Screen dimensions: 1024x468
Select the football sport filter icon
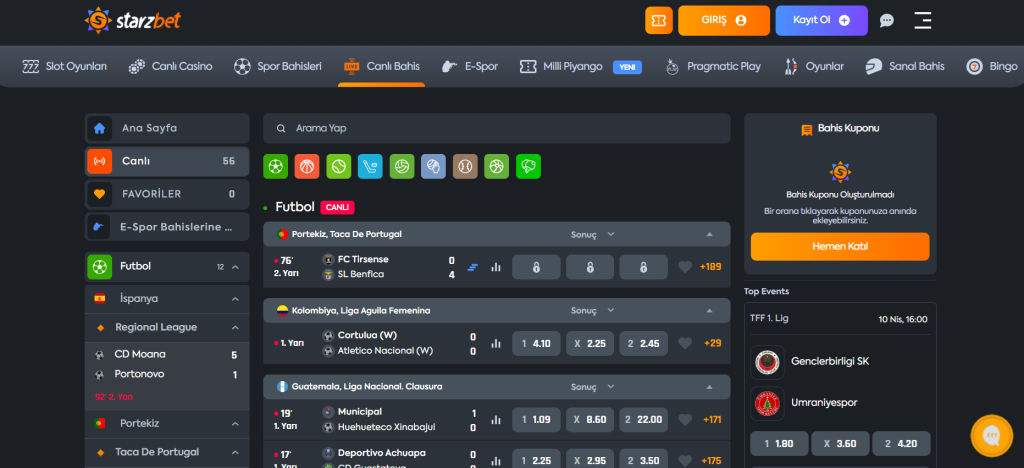276,166
